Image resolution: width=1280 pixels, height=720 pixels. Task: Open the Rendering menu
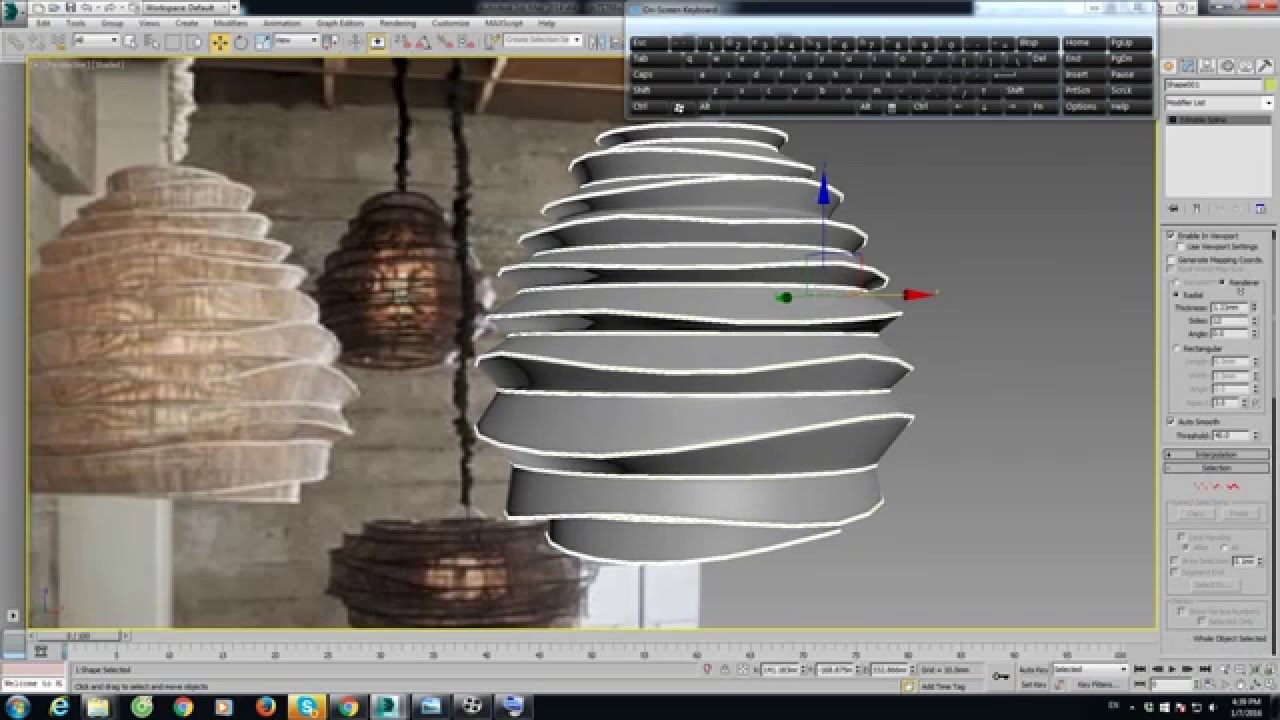click(398, 23)
